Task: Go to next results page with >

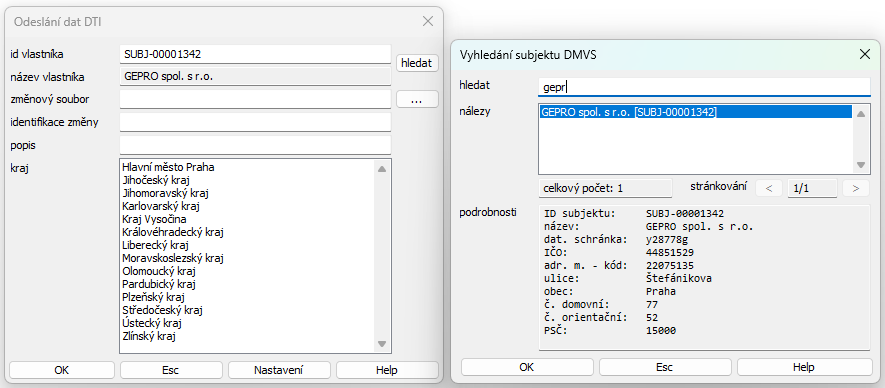Action: 856,188
